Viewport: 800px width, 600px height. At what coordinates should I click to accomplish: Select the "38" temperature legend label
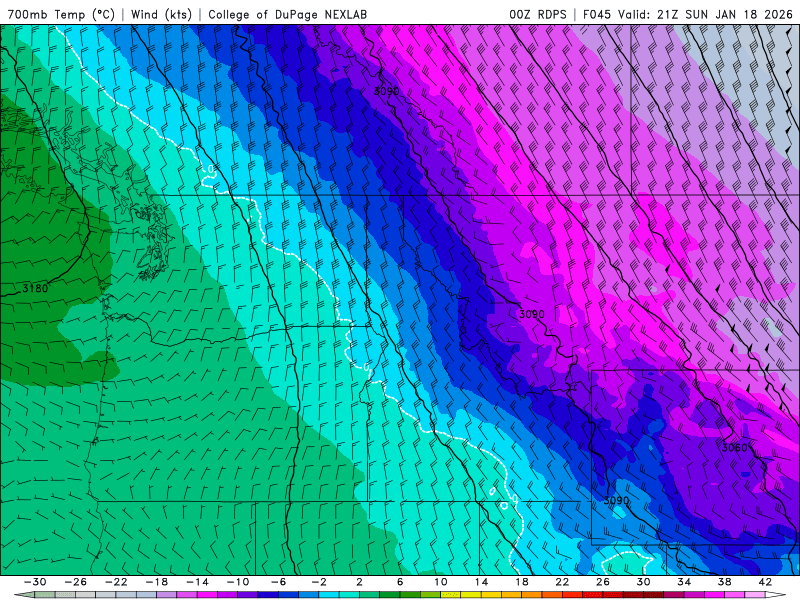724,582
